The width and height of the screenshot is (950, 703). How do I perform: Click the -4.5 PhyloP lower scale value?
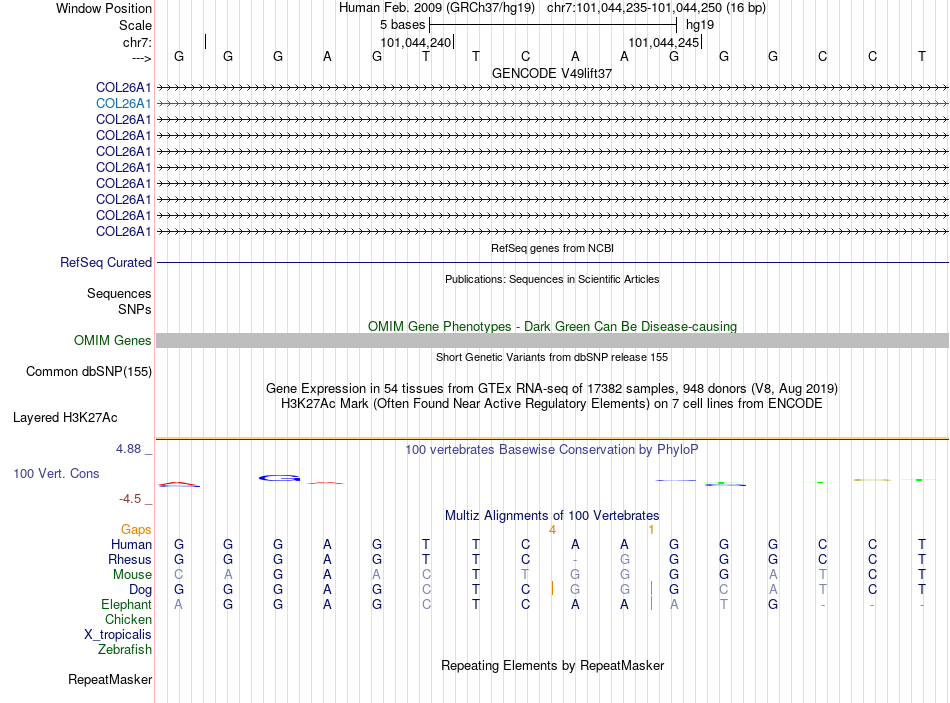(130, 499)
